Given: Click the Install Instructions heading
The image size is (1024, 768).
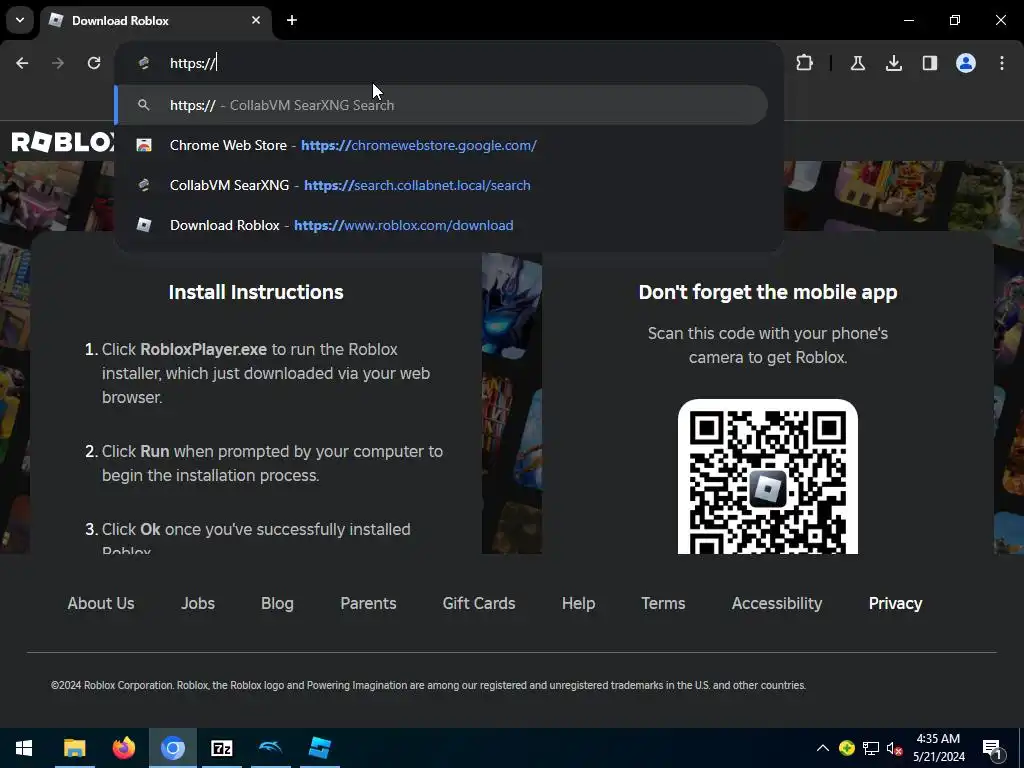Looking at the screenshot, I should [x=256, y=292].
